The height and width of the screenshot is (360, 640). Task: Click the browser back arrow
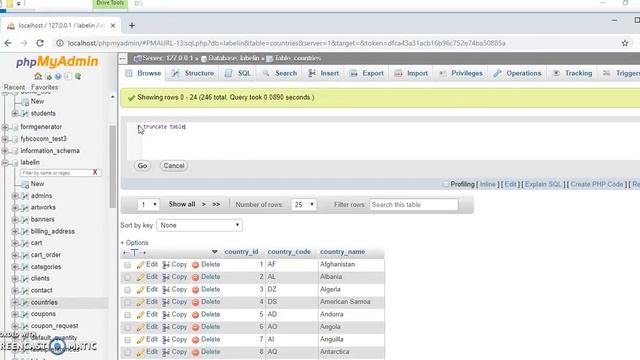pos(8,43)
